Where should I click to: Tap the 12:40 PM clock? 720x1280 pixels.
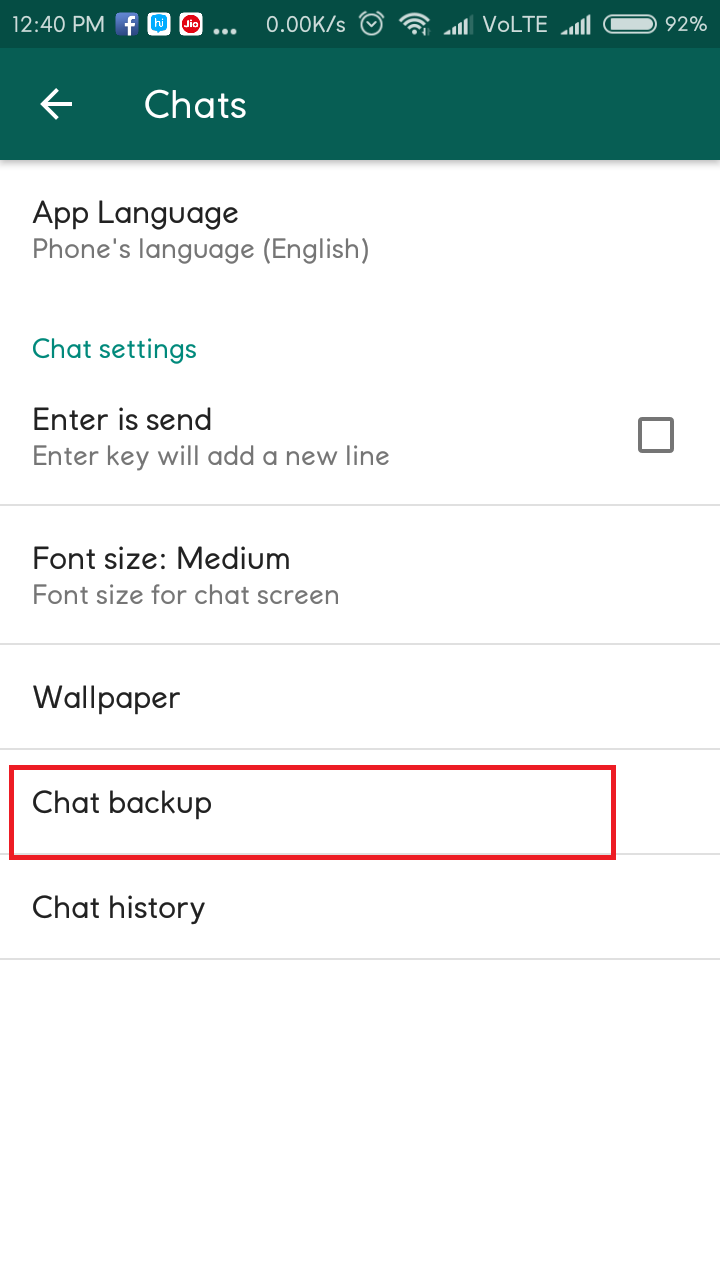[59, 24]
